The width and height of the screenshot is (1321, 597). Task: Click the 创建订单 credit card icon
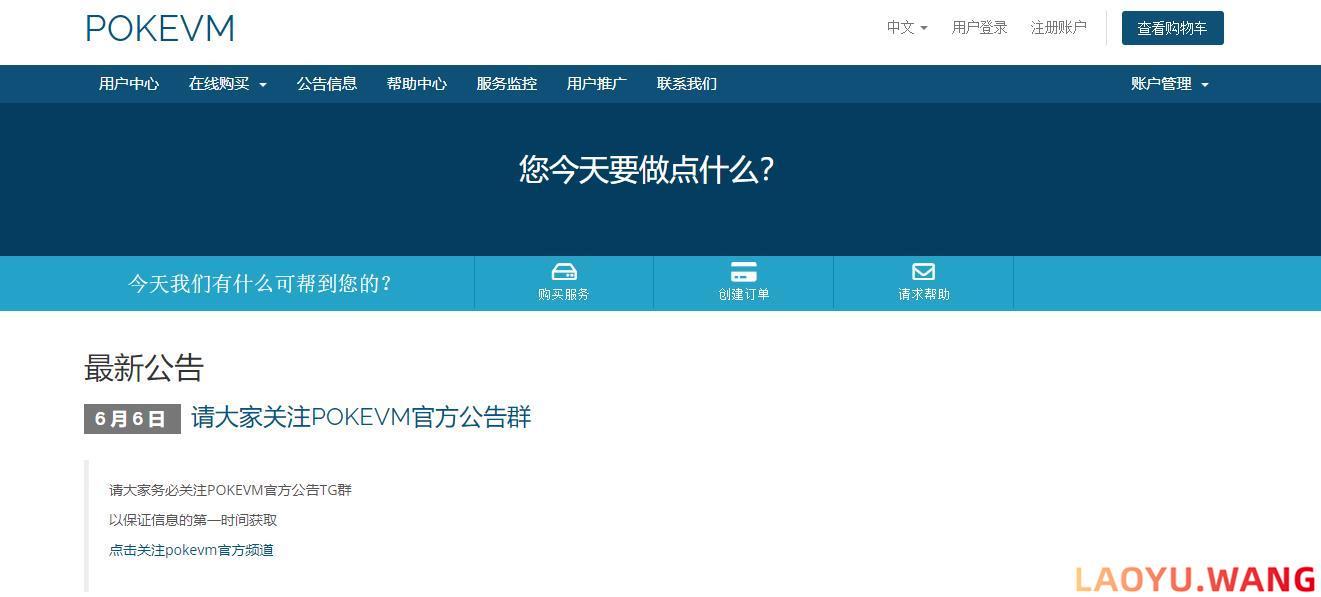point(744,272)
